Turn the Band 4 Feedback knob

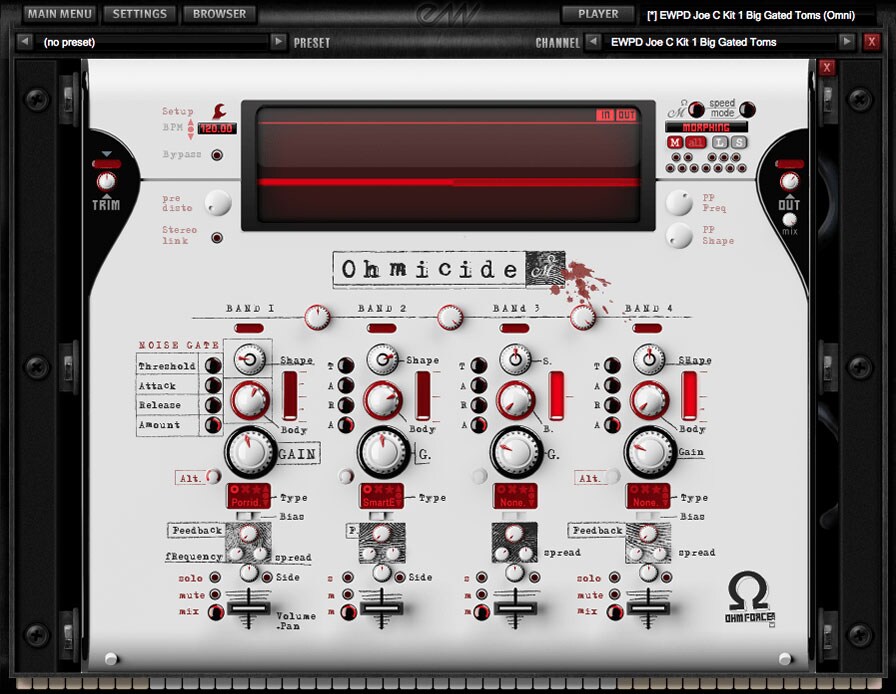pos(647,533)
